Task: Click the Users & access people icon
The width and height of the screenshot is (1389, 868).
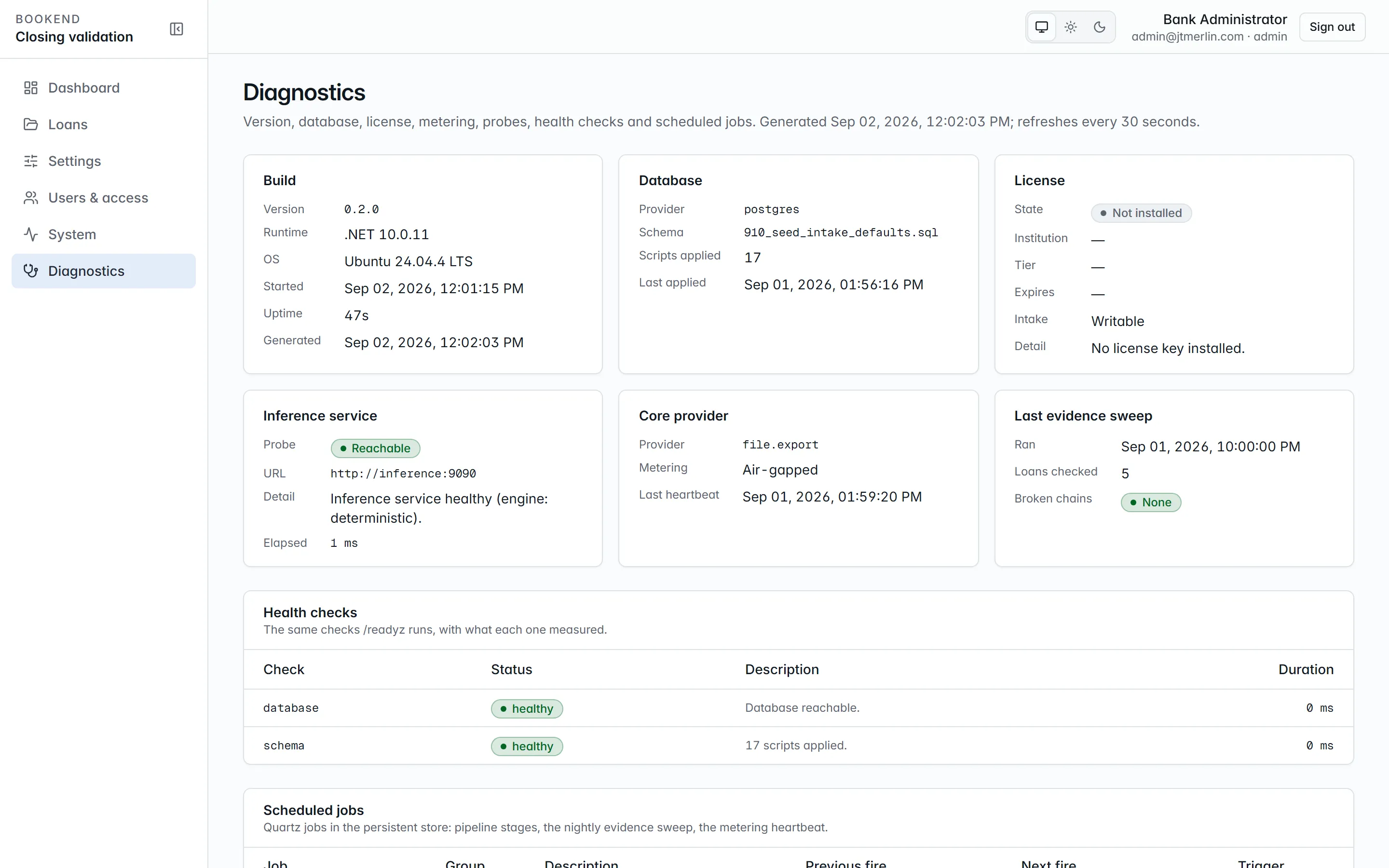Action: tap(30, 198)
